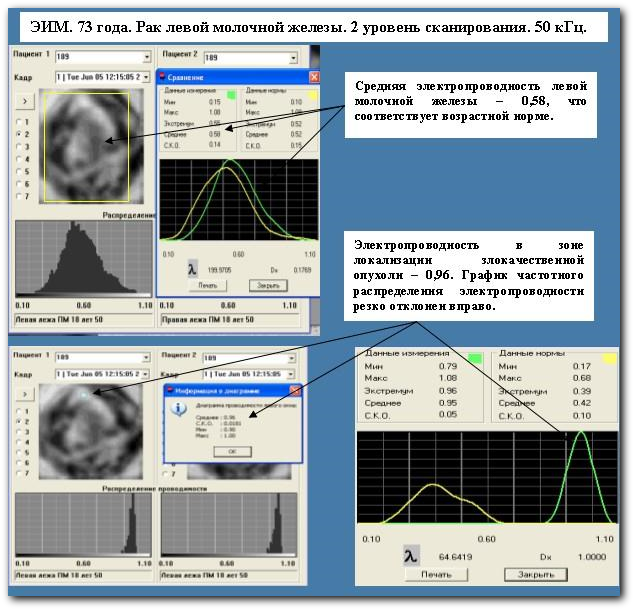Click Печать button in the Сравнение window
The image size is (634, 610).
[x=207, y=285]
